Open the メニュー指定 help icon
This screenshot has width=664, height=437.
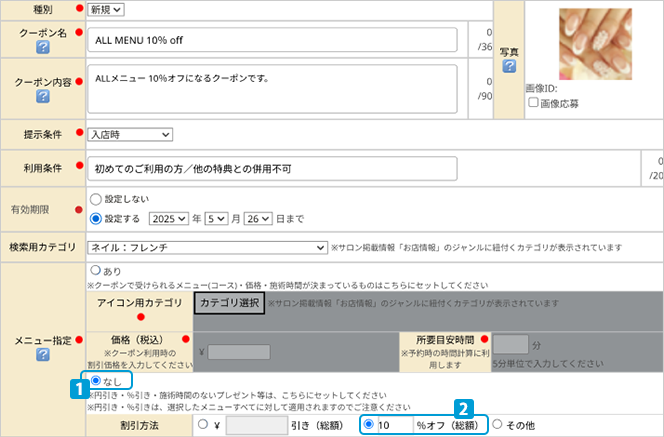[x=43, y=355]
